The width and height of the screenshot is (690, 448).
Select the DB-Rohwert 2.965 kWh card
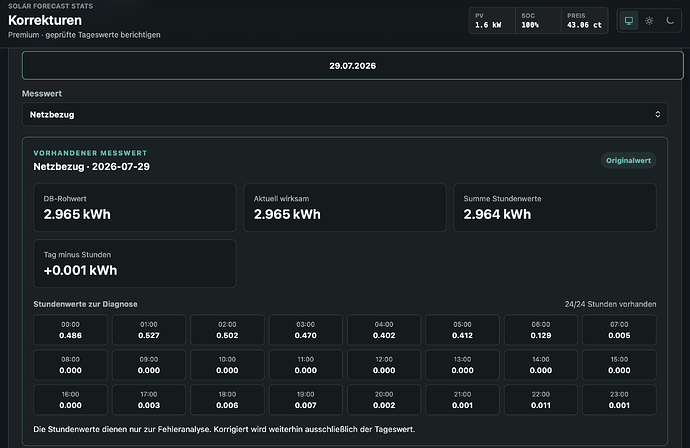pyautogui.click(x=135, y=208)
